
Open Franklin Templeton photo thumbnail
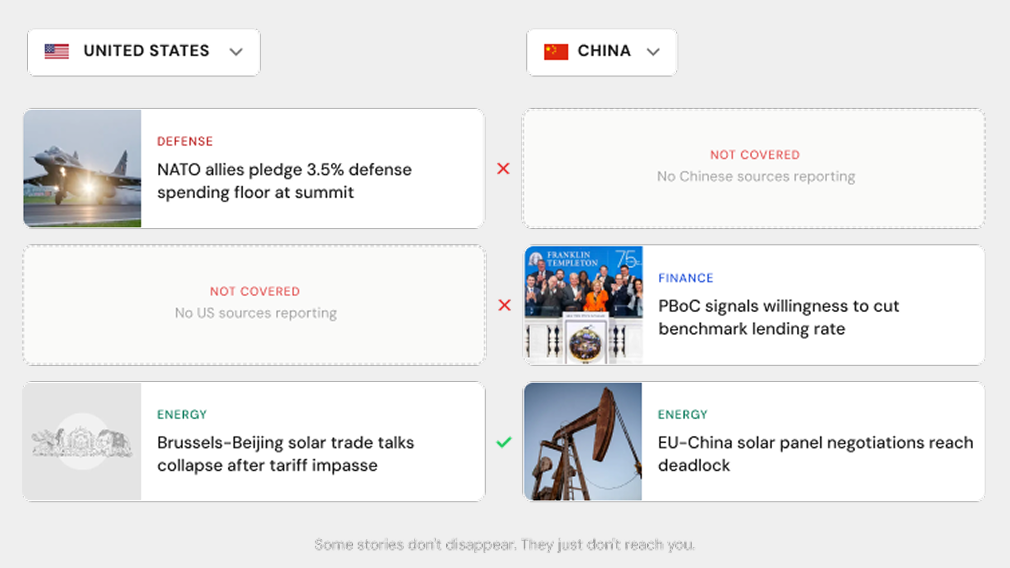click(583, 305)
